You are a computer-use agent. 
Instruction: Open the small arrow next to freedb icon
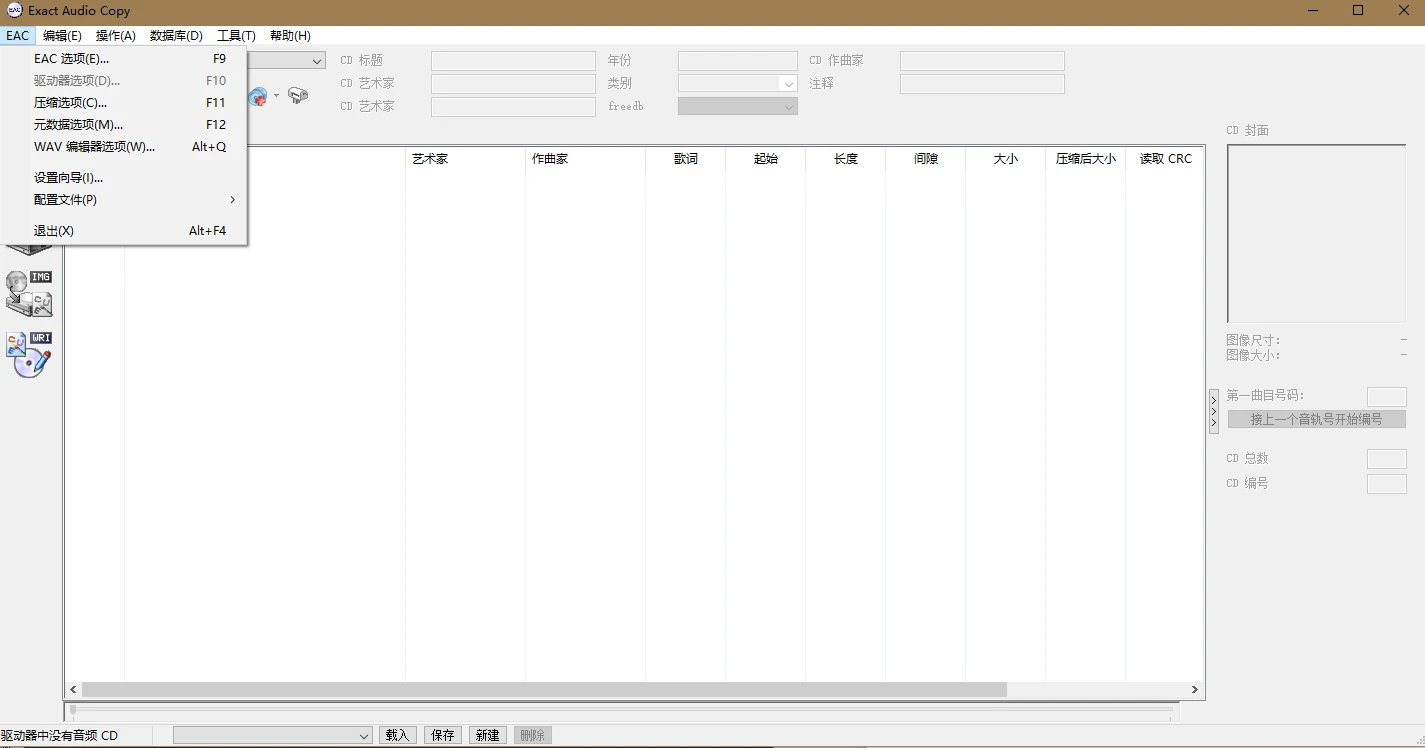(276, 96)
